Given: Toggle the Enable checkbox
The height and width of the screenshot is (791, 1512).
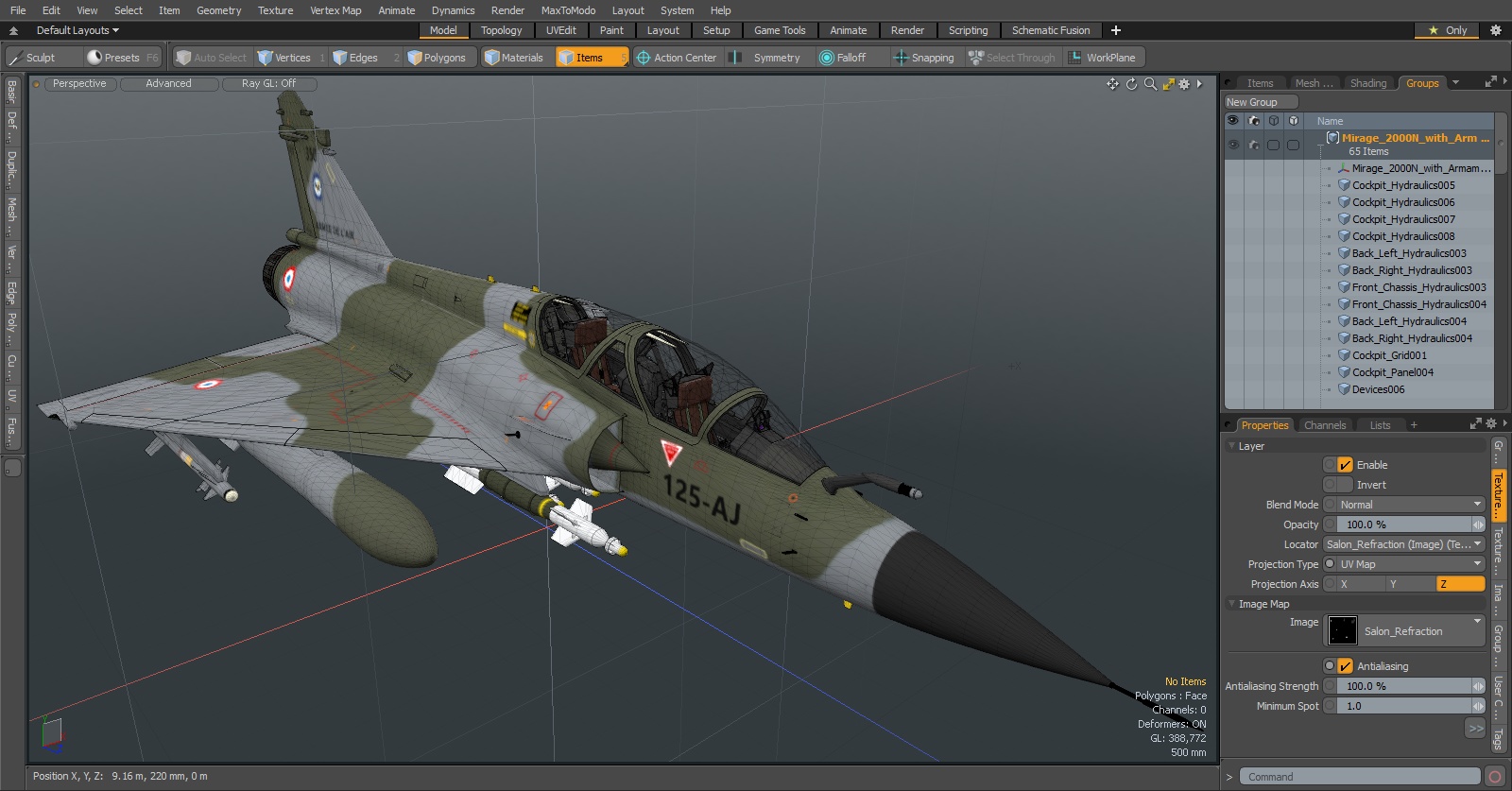Looking at the screenshot, I should tap(1346, 465).
